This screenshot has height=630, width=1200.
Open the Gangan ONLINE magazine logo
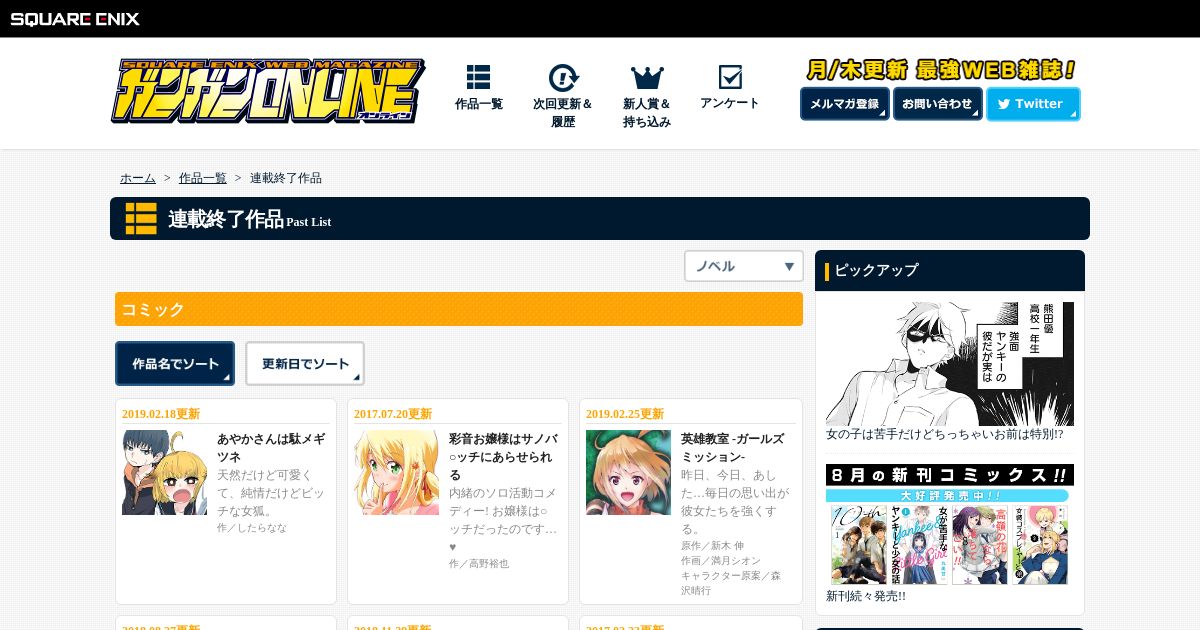[267, 91]
